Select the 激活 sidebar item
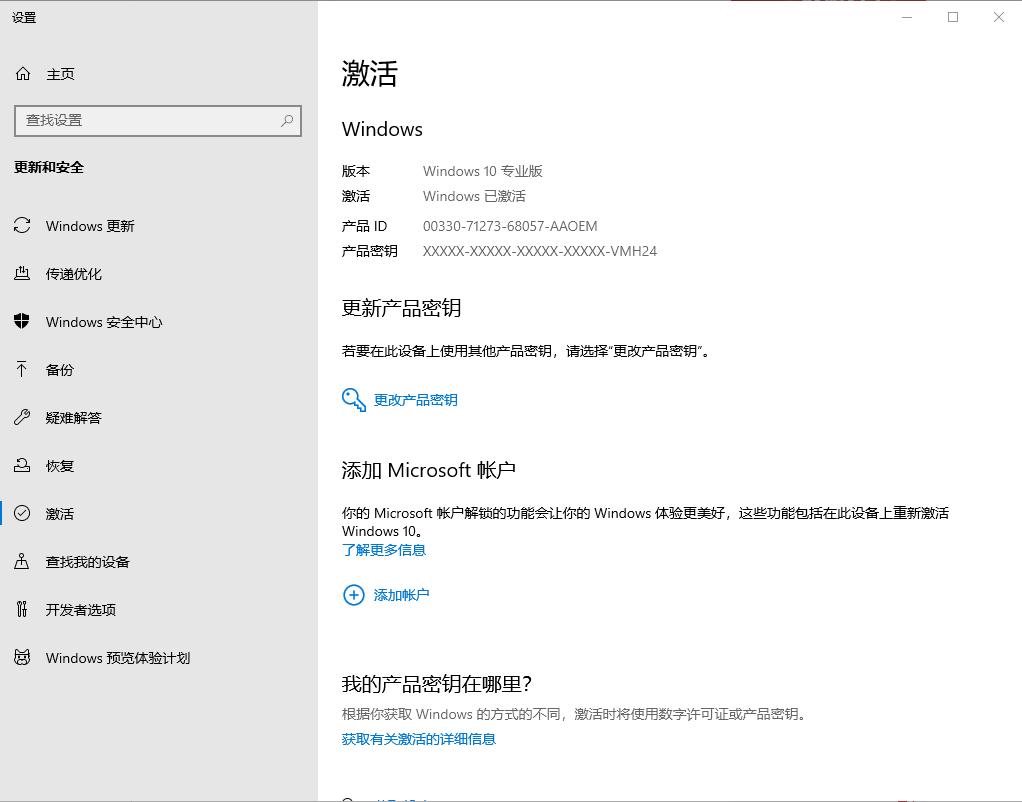 60,514
